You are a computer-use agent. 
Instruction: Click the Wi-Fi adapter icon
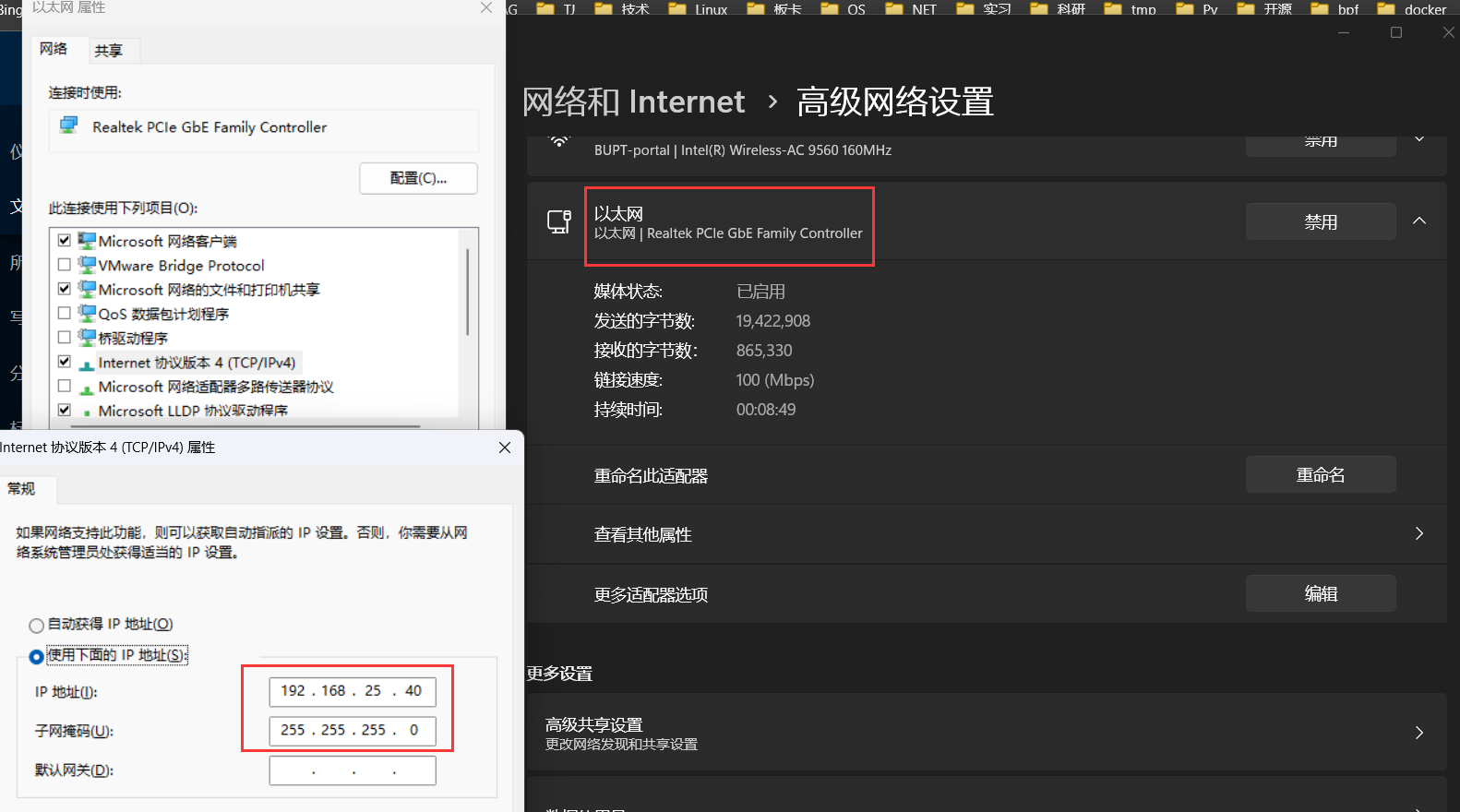[559, 142]
